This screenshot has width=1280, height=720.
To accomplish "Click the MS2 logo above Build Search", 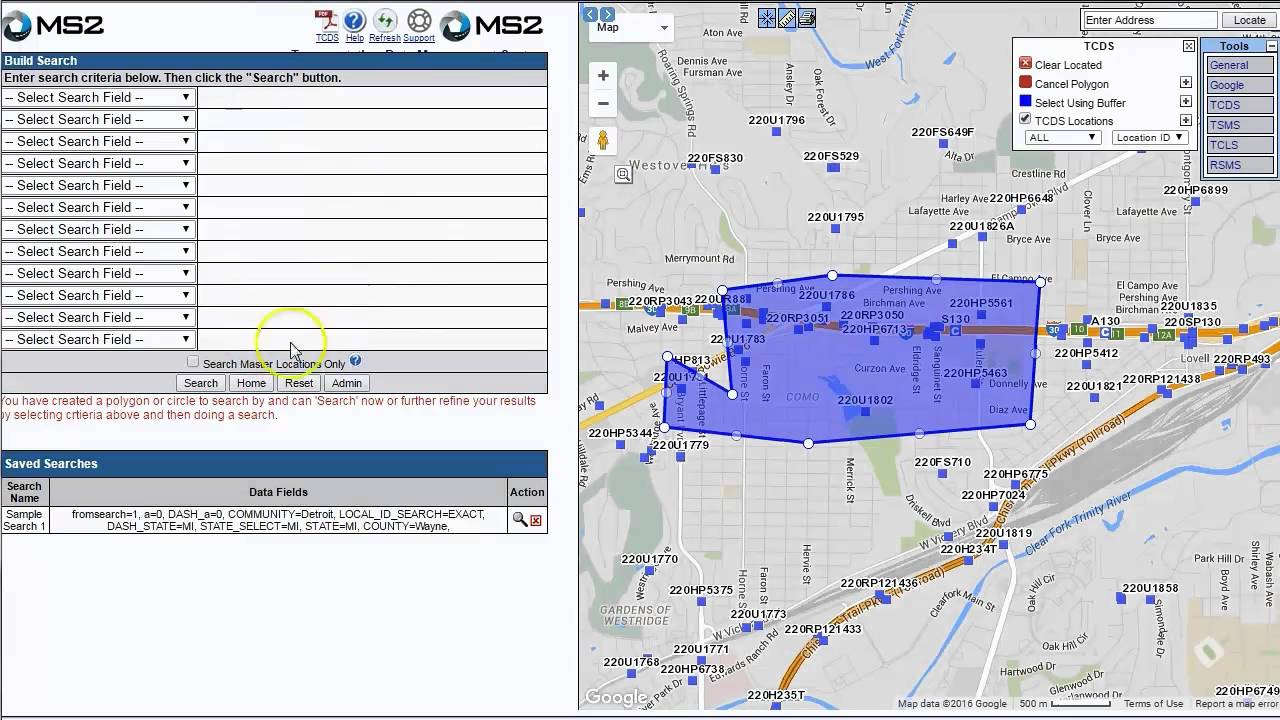I will (52, 25).
